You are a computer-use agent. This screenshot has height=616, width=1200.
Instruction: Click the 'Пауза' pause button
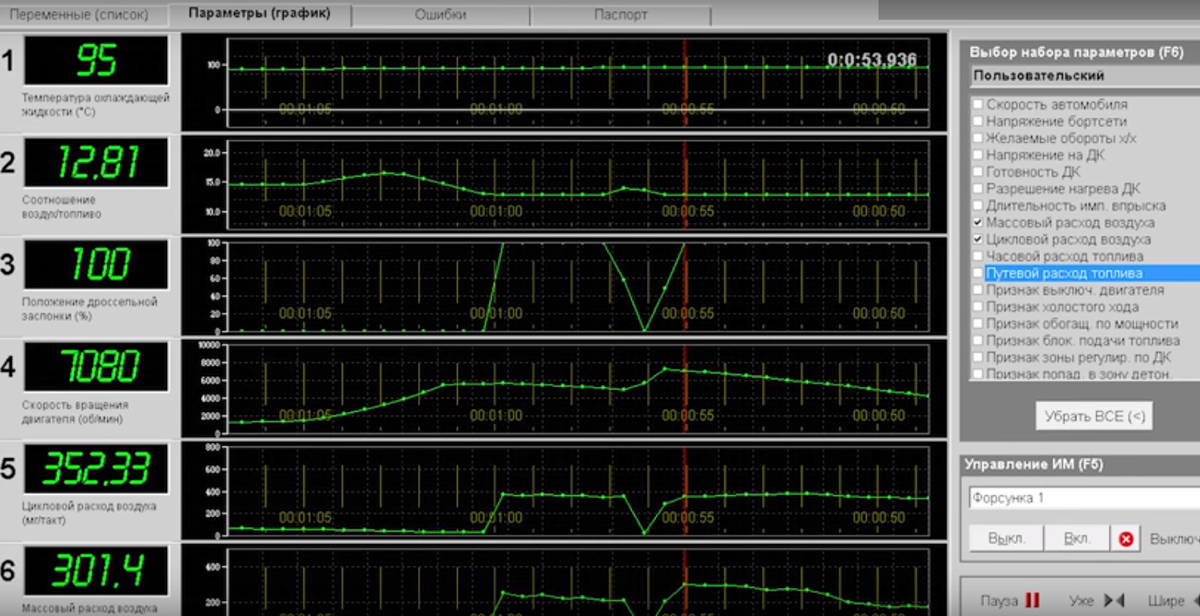point(1009,601)
